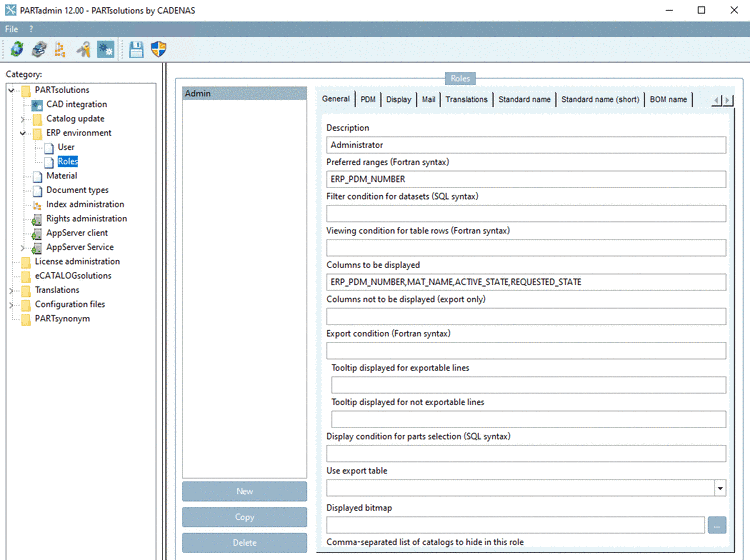Click the Description field with Administrator
This screenshot has width=750, height=560.
(x=526, y=145)
